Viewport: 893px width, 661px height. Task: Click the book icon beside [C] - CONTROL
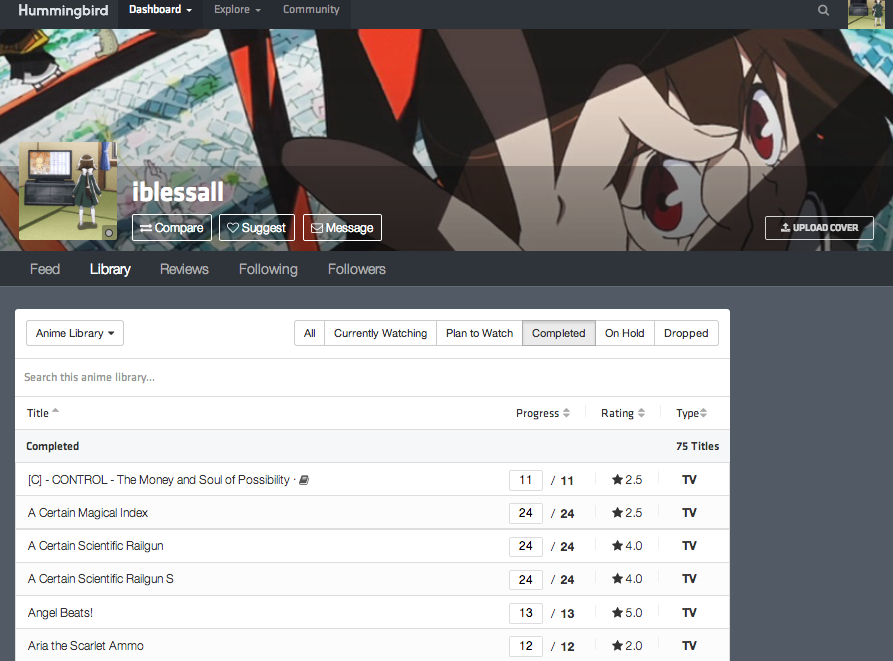(304, 480)
